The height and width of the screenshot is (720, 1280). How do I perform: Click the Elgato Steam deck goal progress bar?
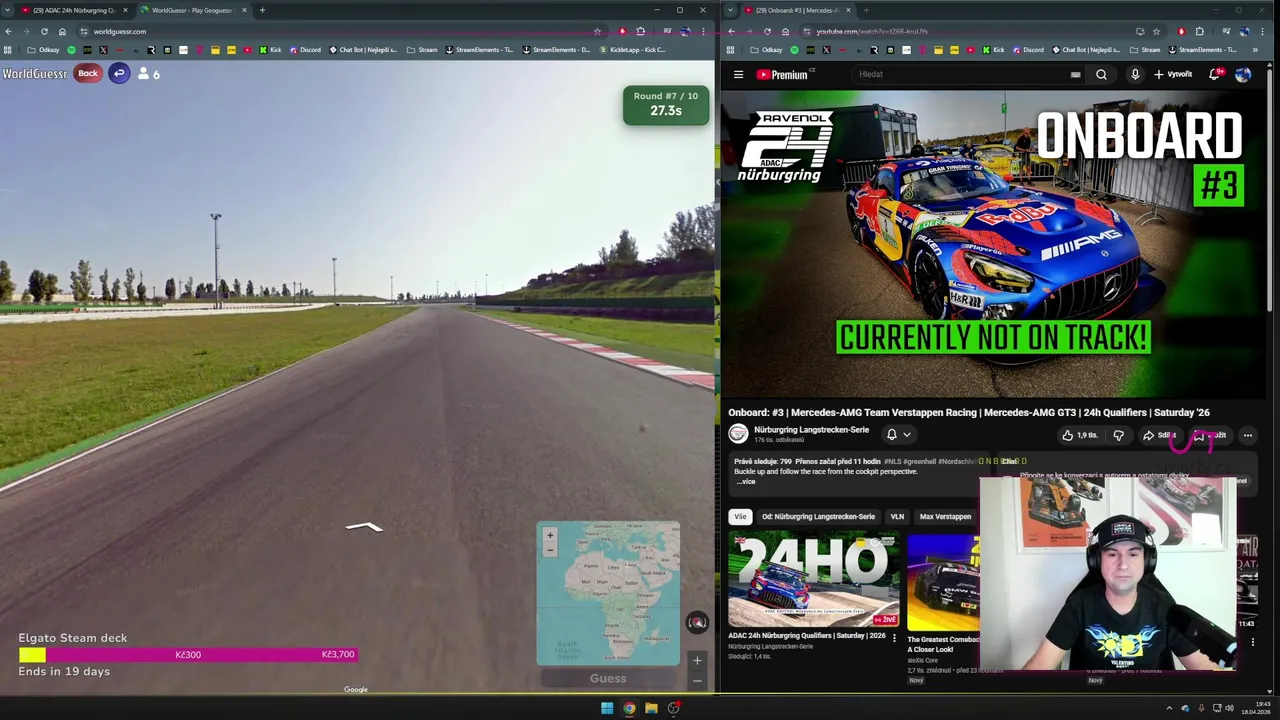(187, 654)
